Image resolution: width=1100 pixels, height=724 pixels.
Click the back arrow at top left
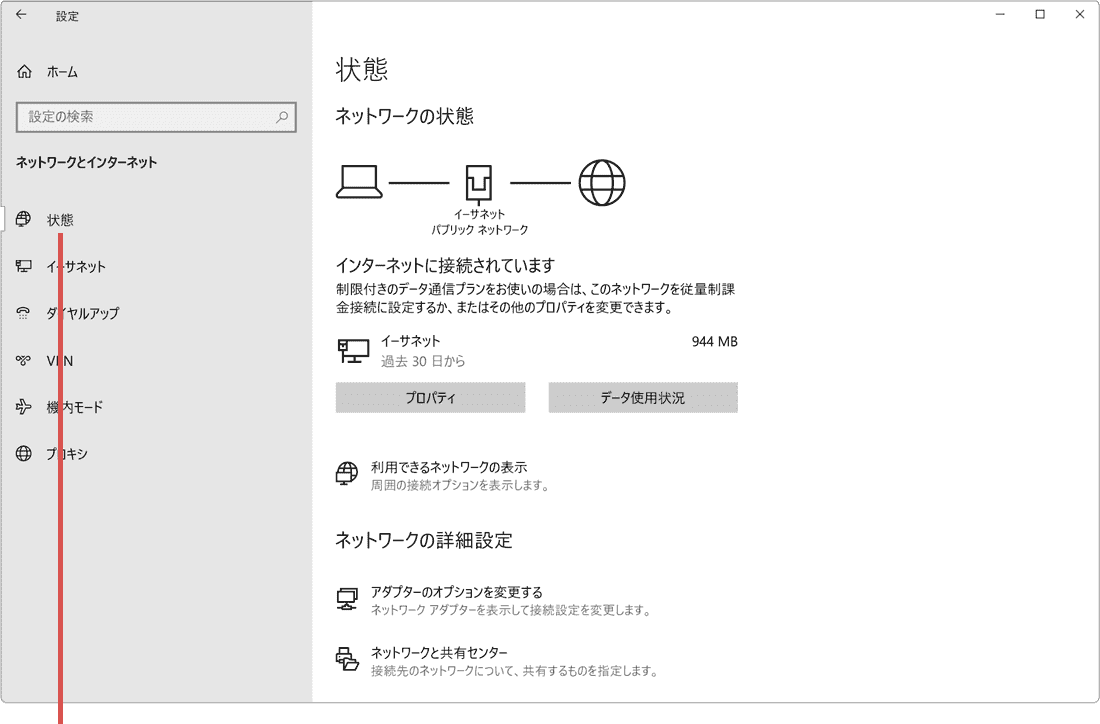20,15
